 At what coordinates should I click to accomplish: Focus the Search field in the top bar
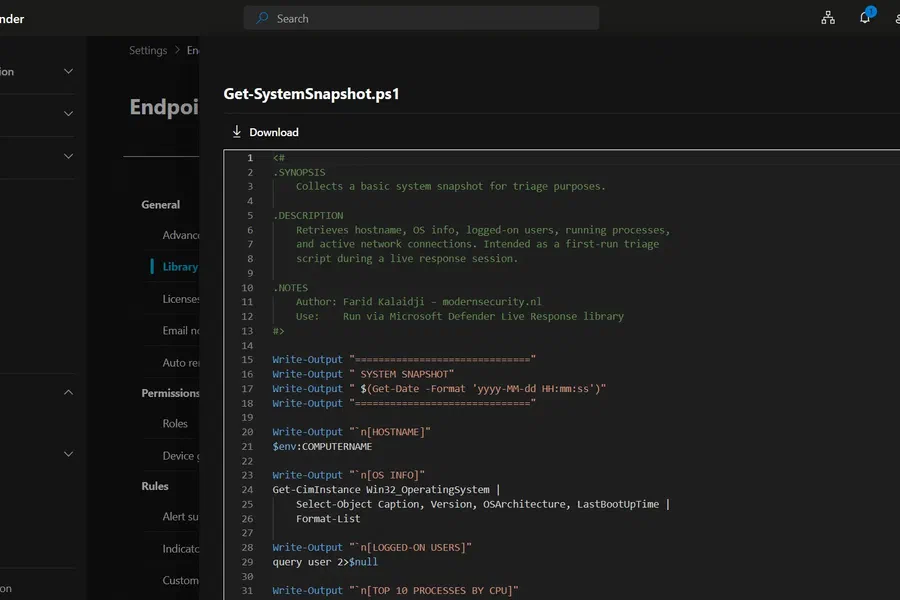click(x=421, y=18)
